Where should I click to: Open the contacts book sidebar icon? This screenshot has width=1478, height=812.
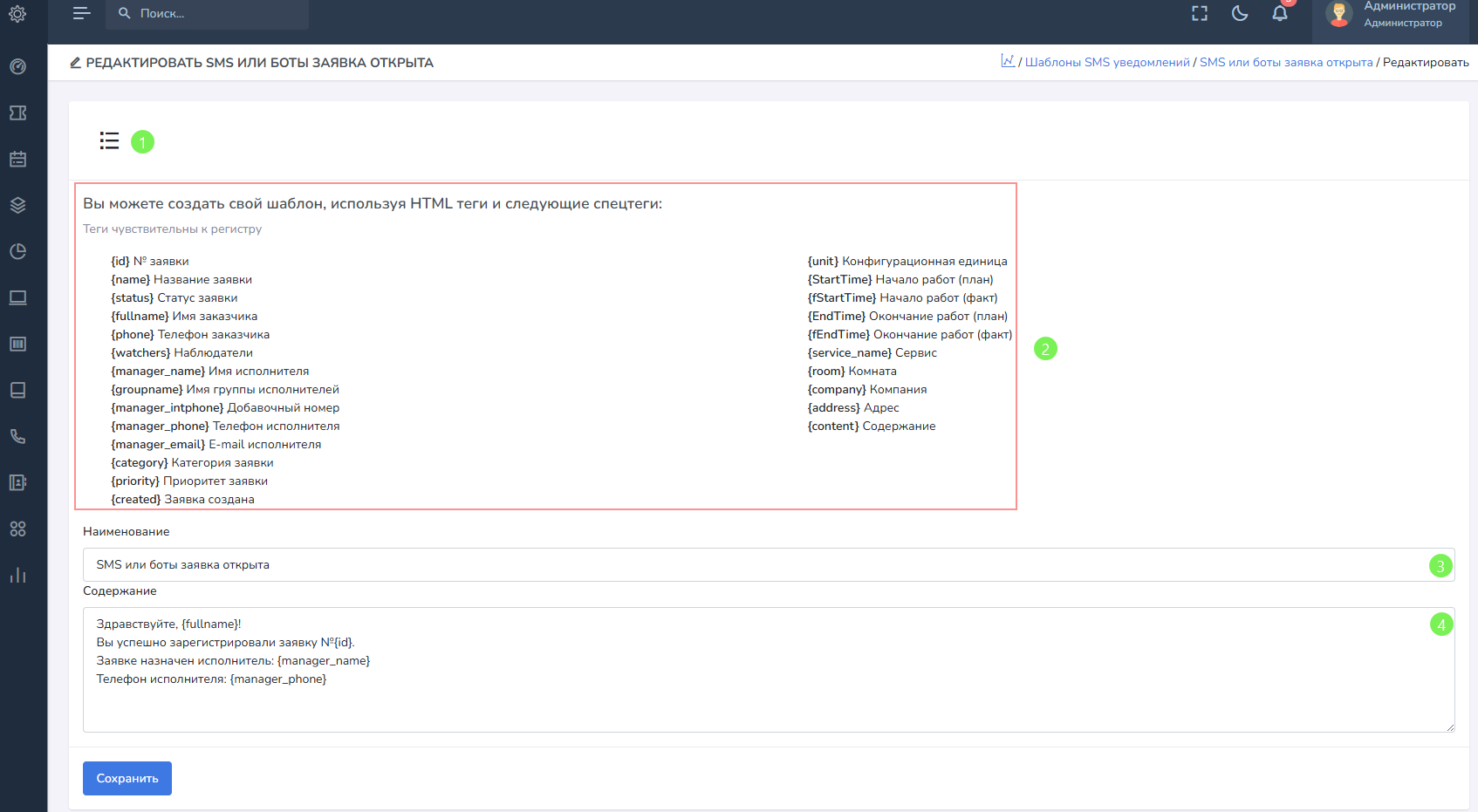[17, 483]
